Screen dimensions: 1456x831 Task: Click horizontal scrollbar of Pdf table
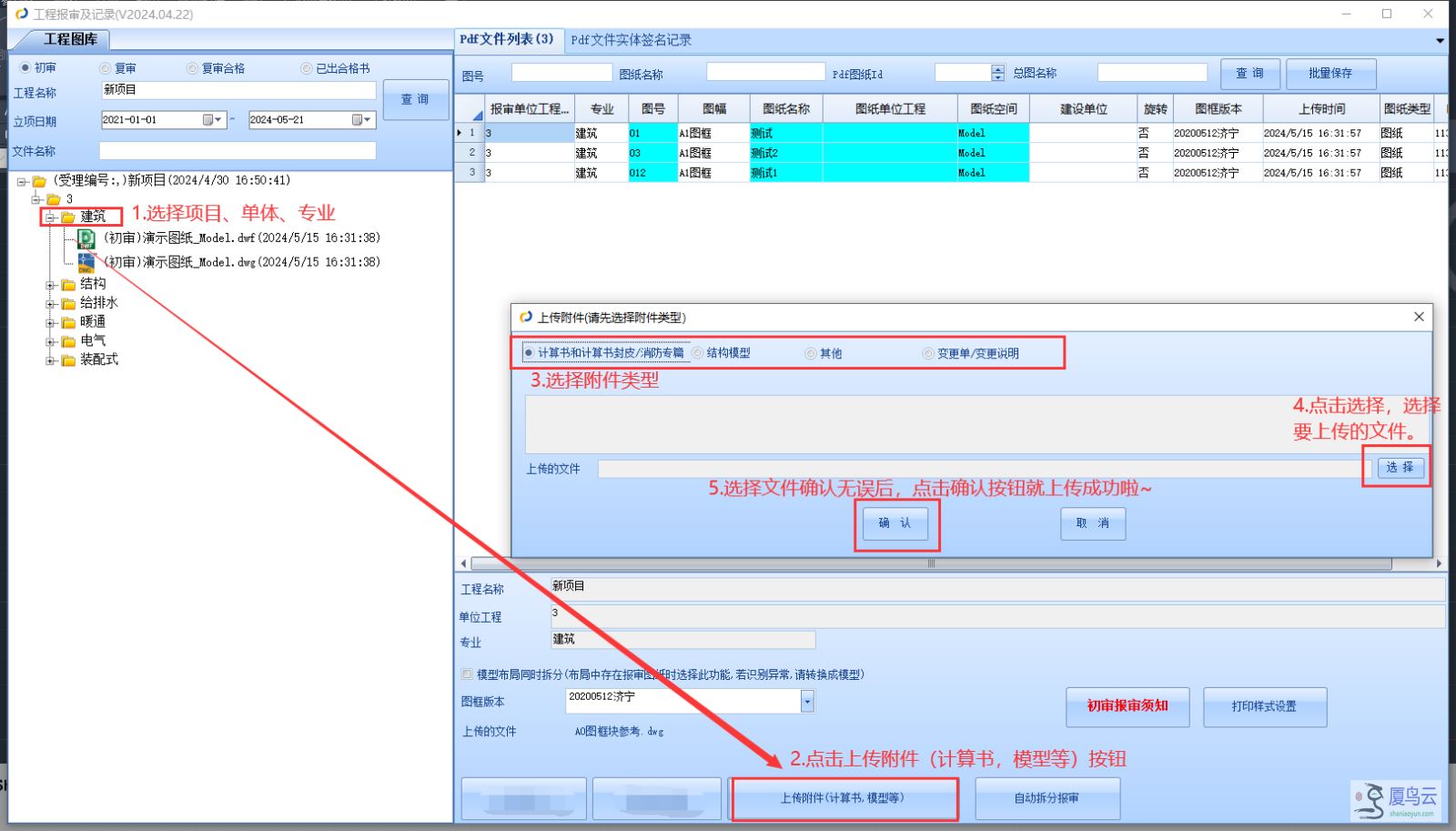(931, 563)
